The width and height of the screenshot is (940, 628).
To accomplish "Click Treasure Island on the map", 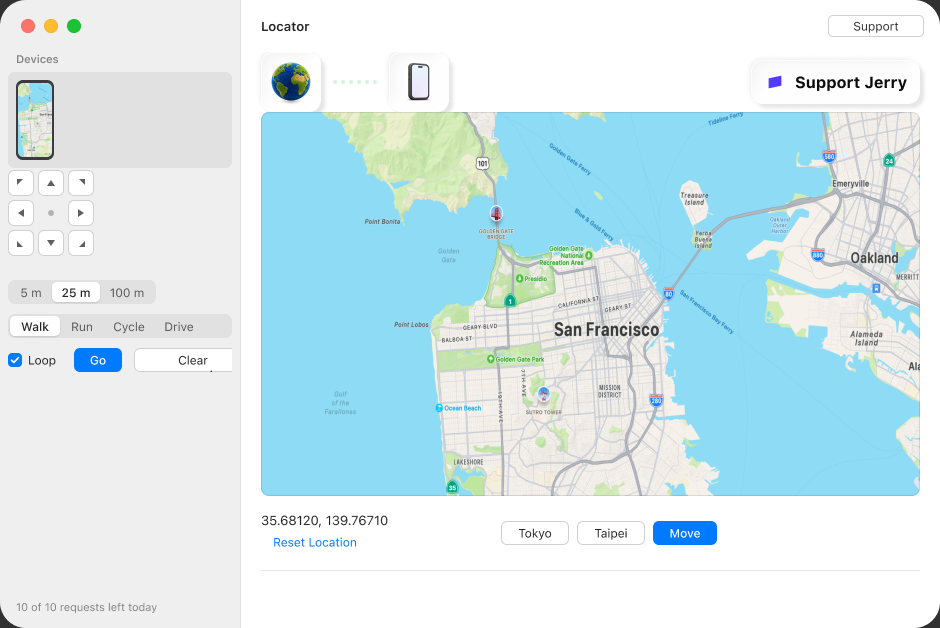I will point(694,198).
